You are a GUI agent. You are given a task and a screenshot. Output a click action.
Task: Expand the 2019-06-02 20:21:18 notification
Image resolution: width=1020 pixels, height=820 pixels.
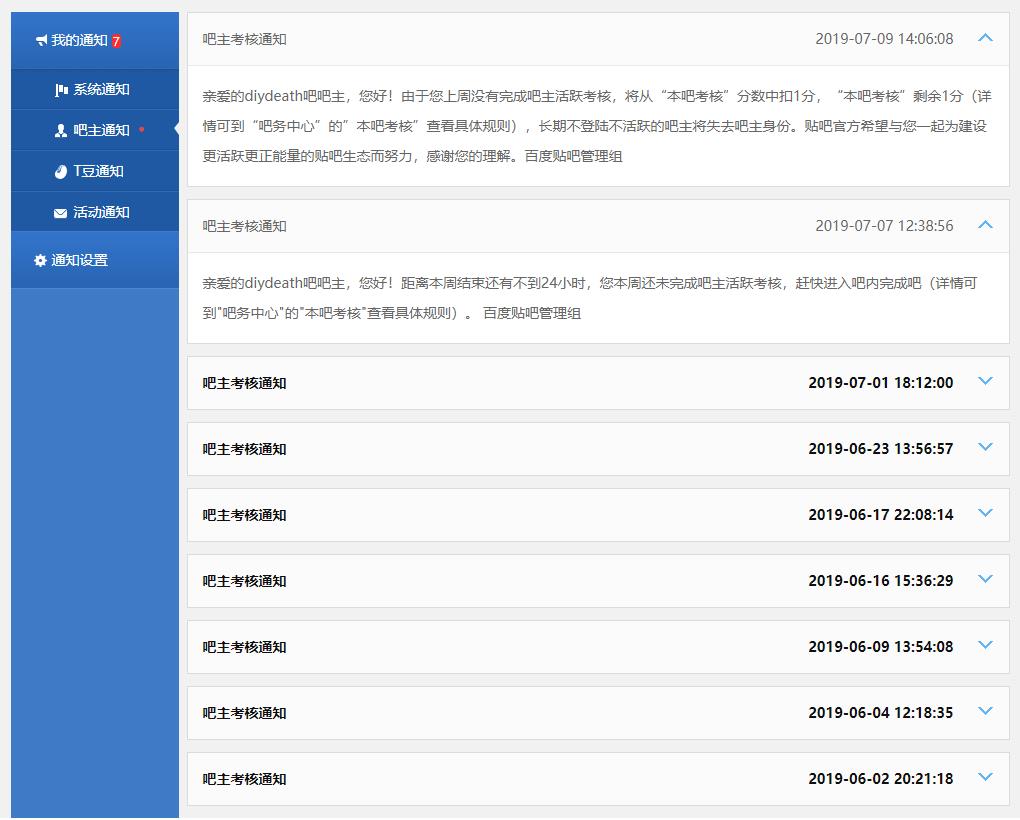pyautogui.click(x=986, y=777)
